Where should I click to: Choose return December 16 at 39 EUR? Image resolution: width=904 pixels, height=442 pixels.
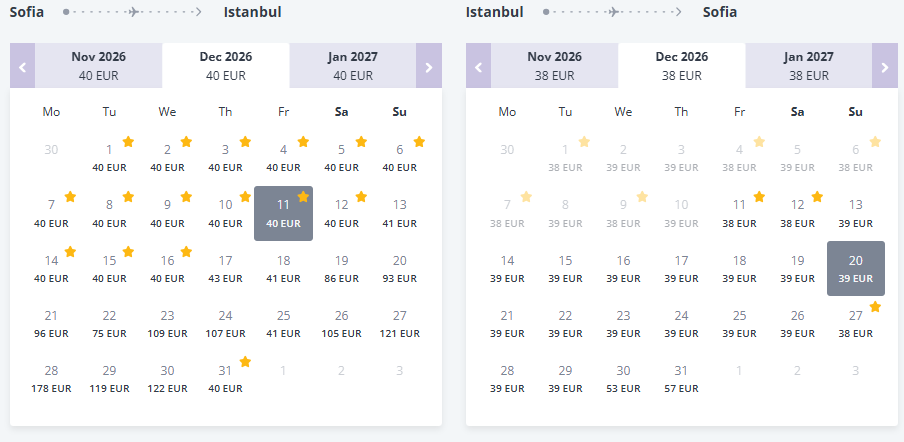[x=623, y=269]
